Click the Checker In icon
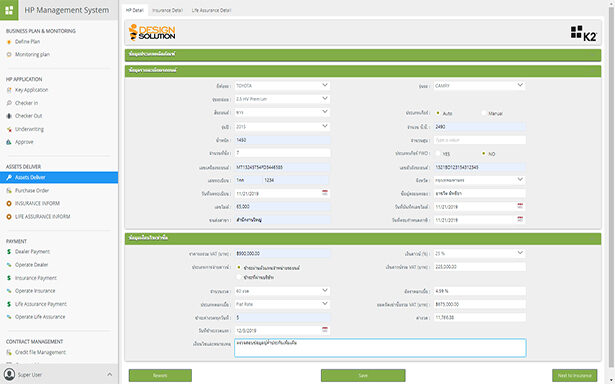615x384 pixels. 9,103
